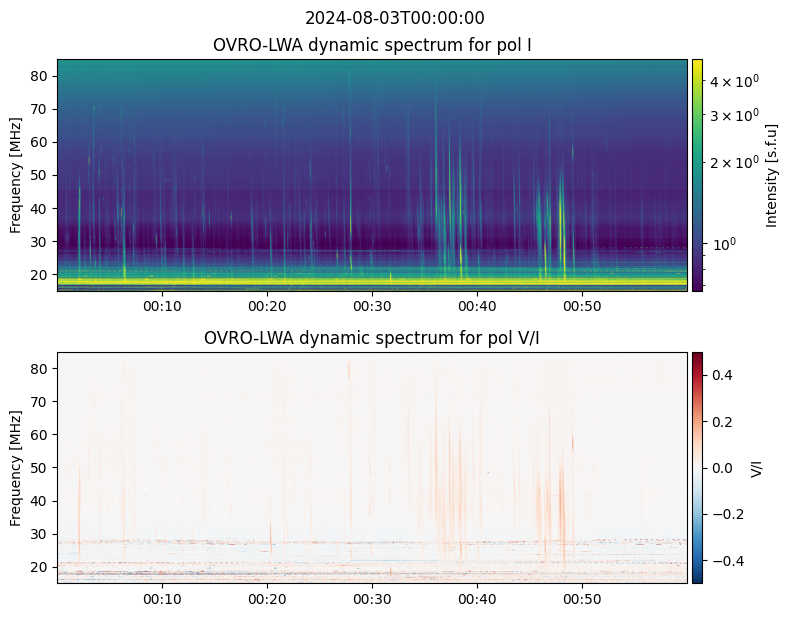Click the 10⁰ tick on Intensity colorbar
Viewport: 789px width, 617px height.
[724, 243]
